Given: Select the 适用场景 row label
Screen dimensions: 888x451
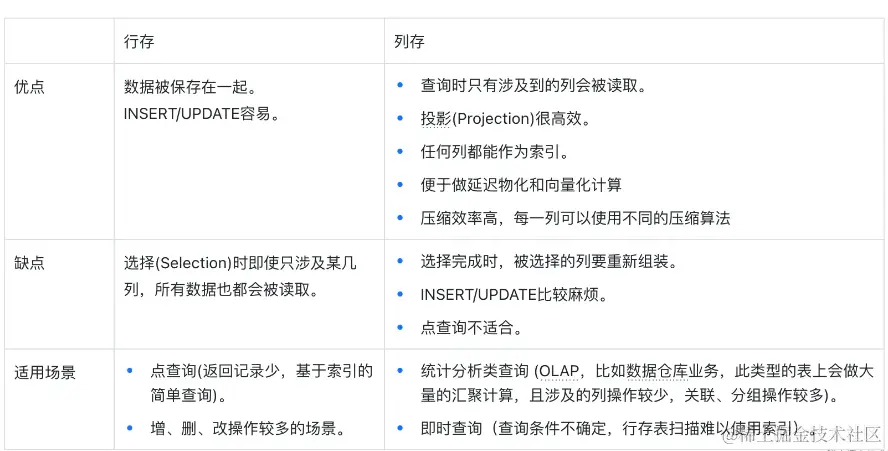Looking at the screenshot, I should (45, 372).
